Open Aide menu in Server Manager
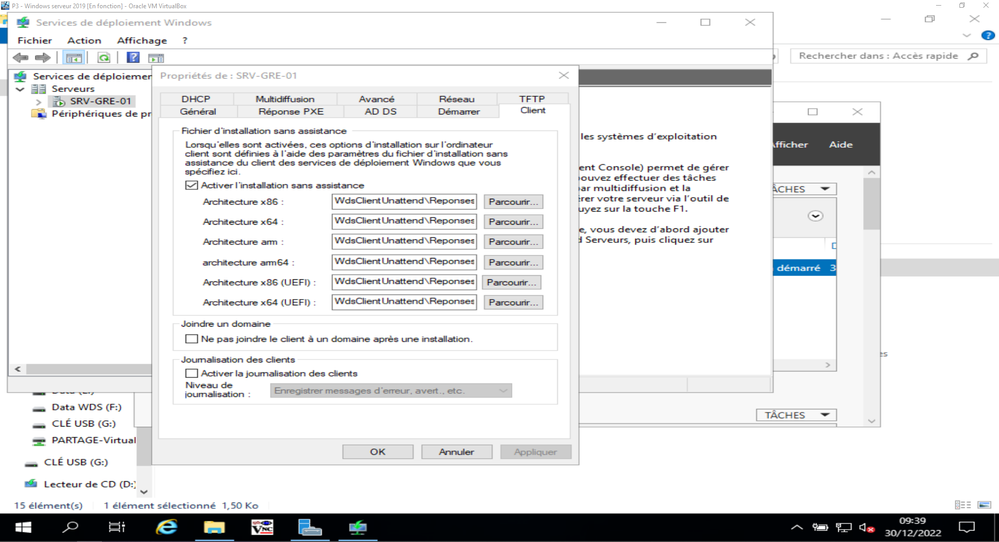The width and height of the screenshot is (999, 542). pyautogui.click(x=840, y=145)
